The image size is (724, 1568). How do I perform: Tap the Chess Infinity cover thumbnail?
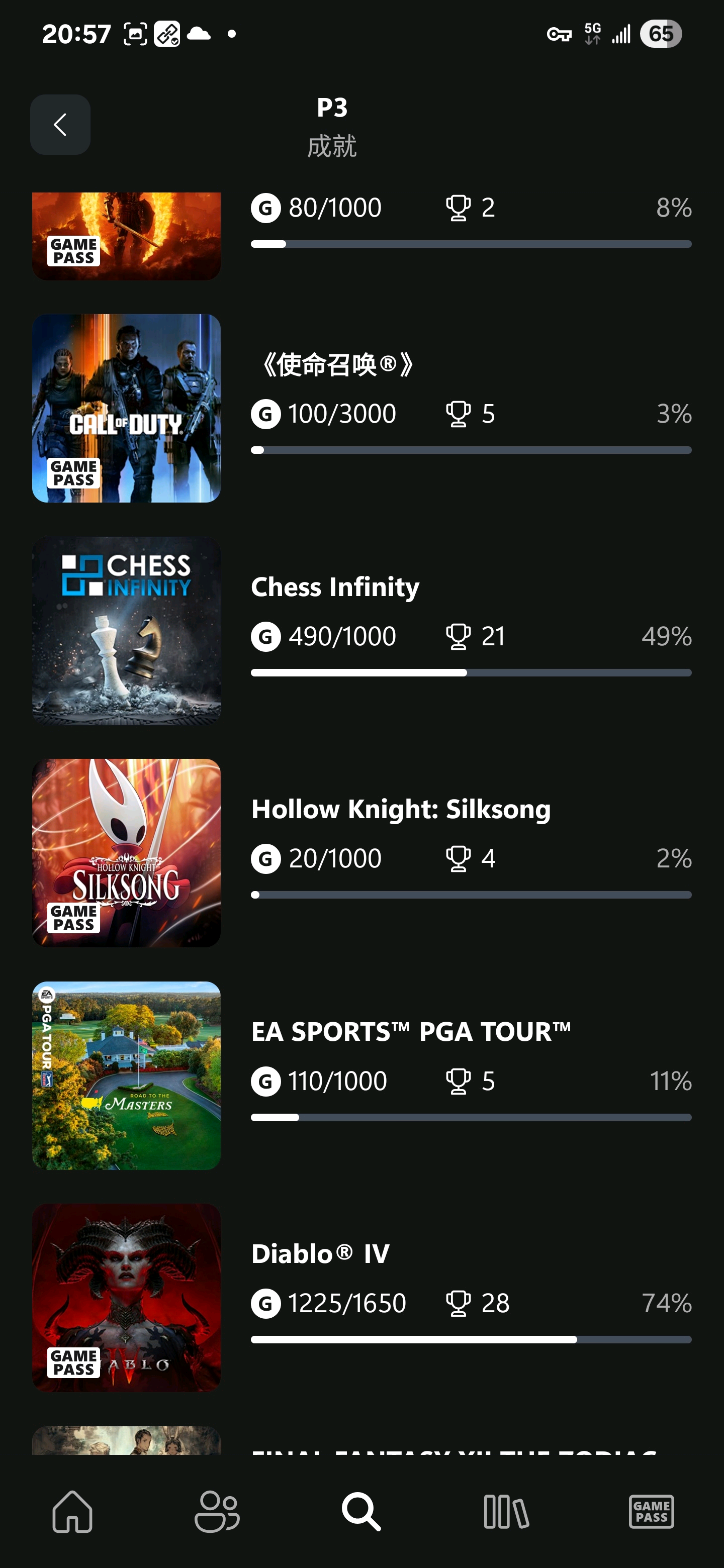click(126, 631)
